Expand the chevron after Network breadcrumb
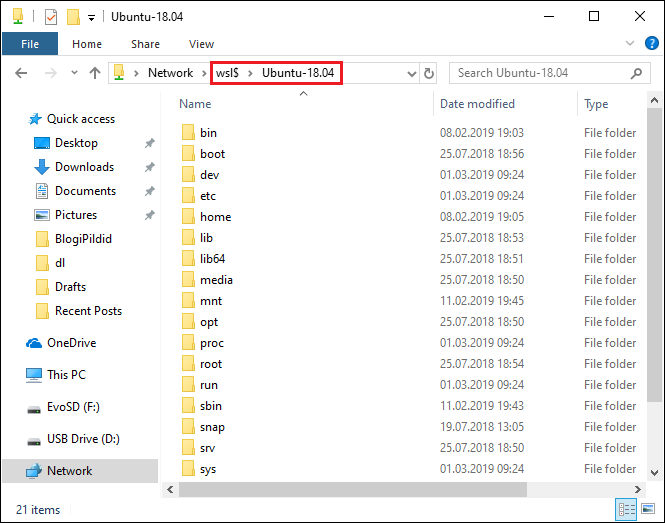The height and width of the screenshot is (523, 665). 204,73
